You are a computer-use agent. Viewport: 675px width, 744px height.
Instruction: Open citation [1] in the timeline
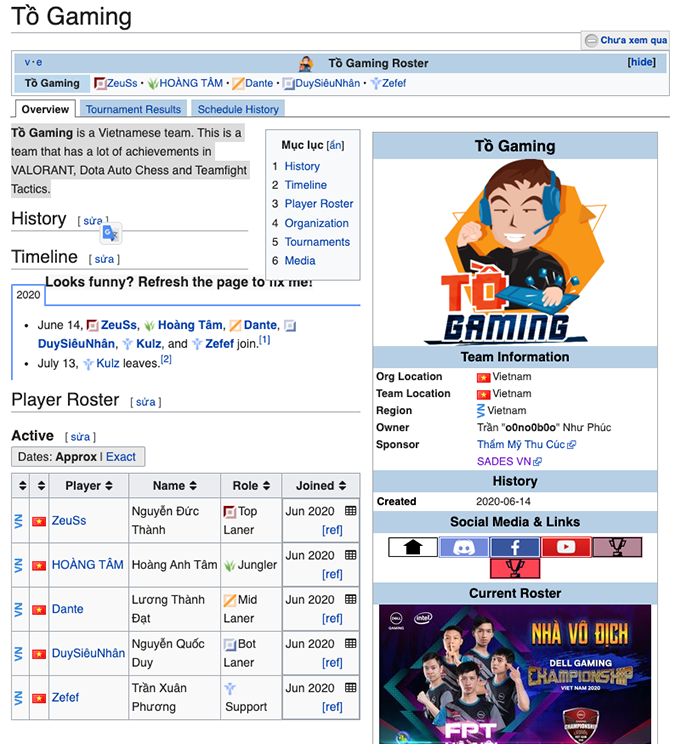coord(264,340)
